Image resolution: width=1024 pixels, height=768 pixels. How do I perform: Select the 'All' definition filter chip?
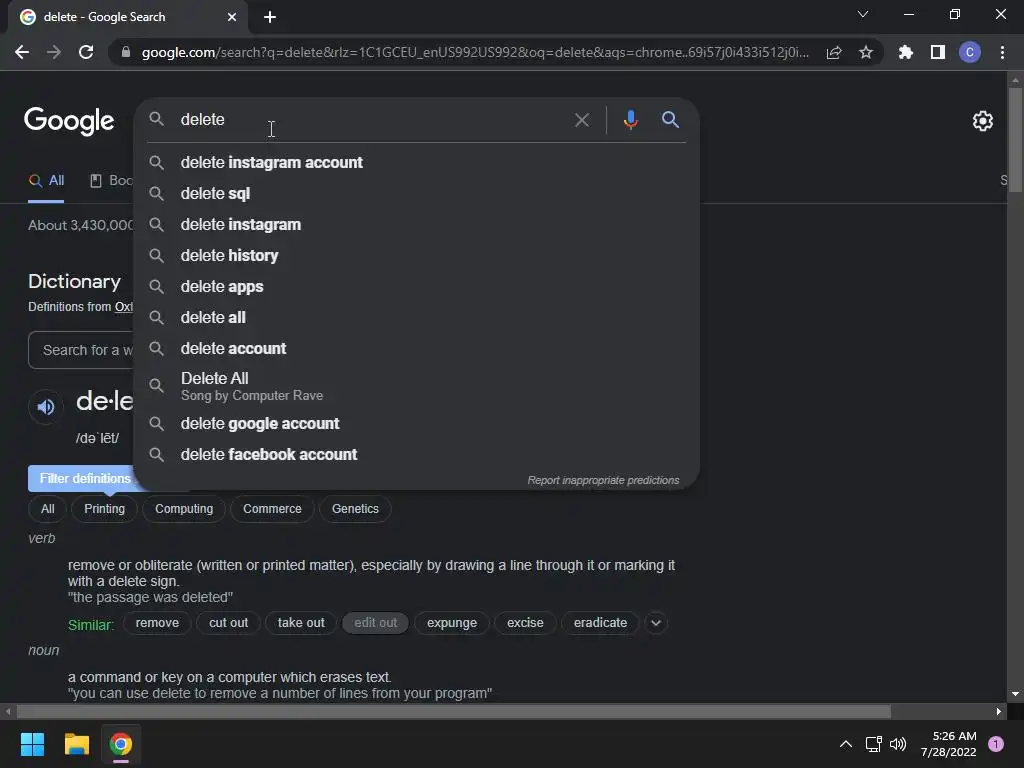[47, 509]
